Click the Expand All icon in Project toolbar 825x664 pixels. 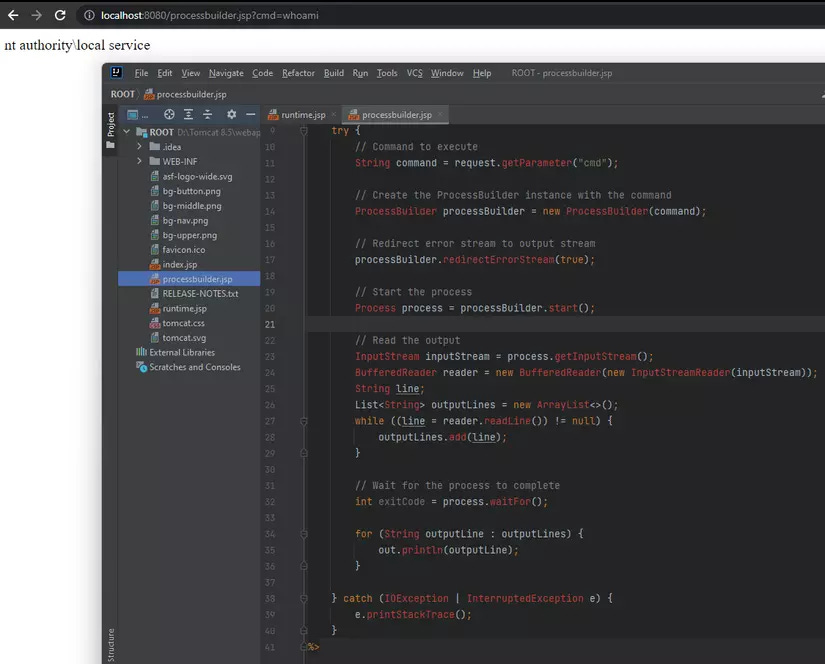click(x=188, y=115)
